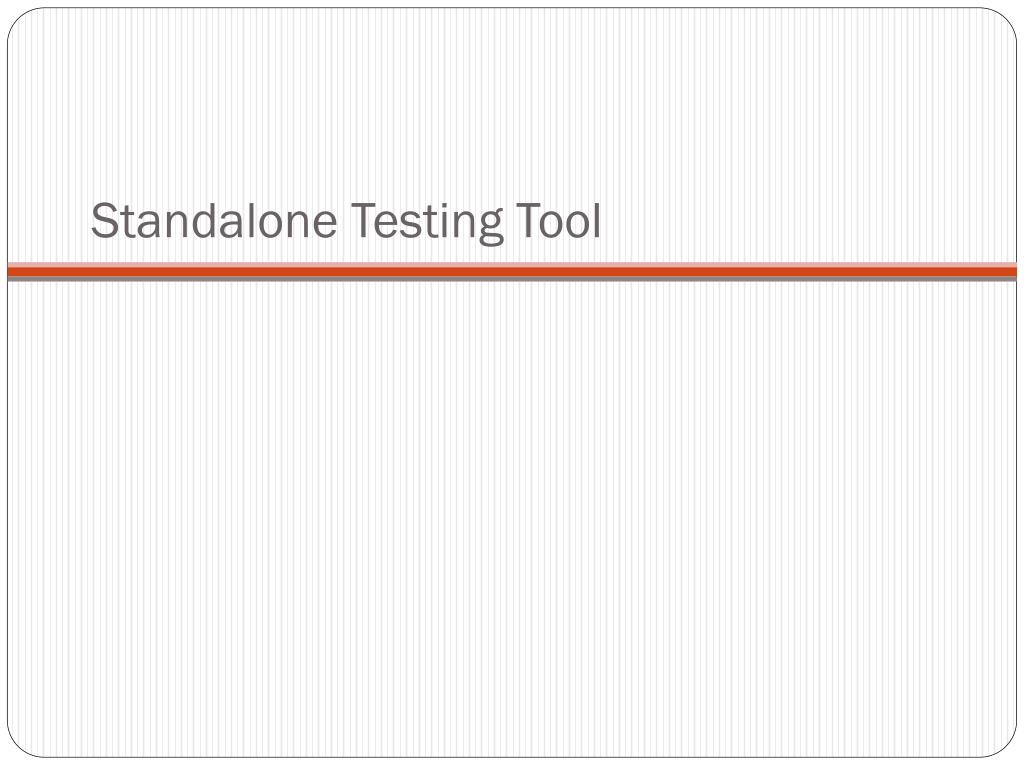This screenshot has width=1024, height=768.
Task: Click the thin pink stripe above the orange bar
Action: coord(512,264)
